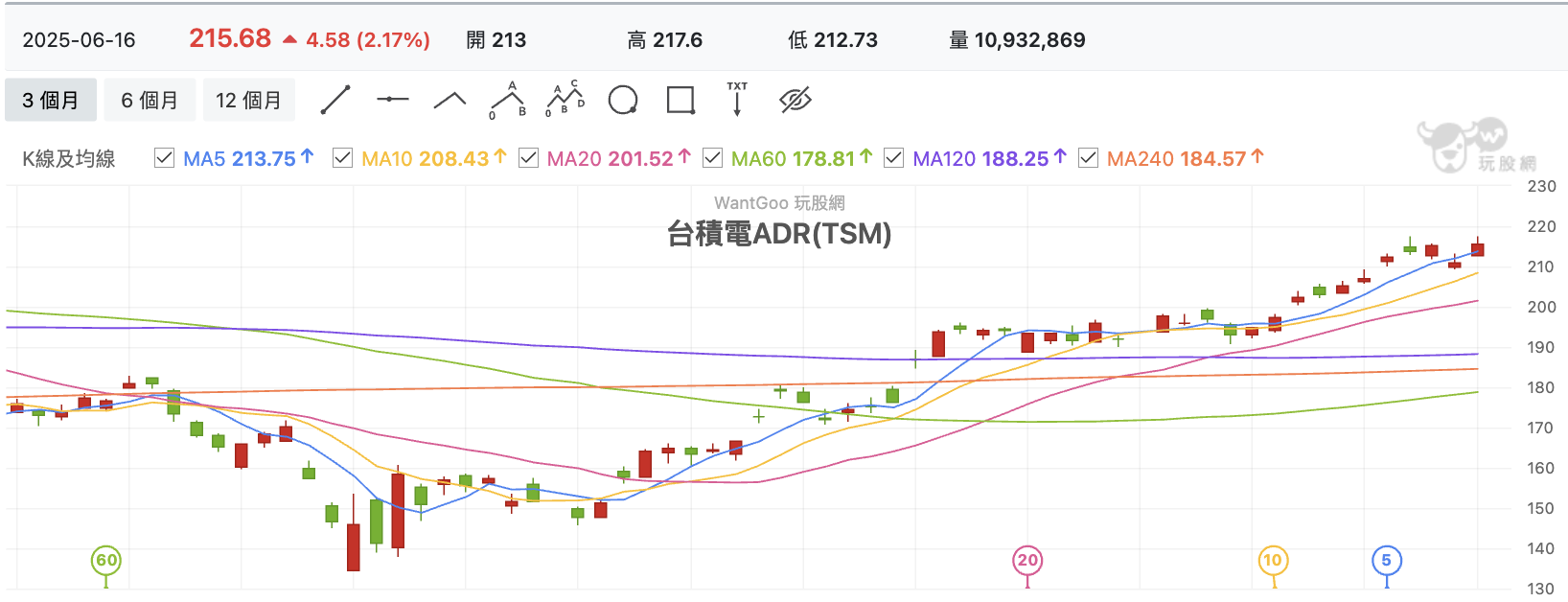The height and width of the screenshot is (602, 1568).
Task: Click the MA20 201.52 value label
Action: tap(618, 158)
